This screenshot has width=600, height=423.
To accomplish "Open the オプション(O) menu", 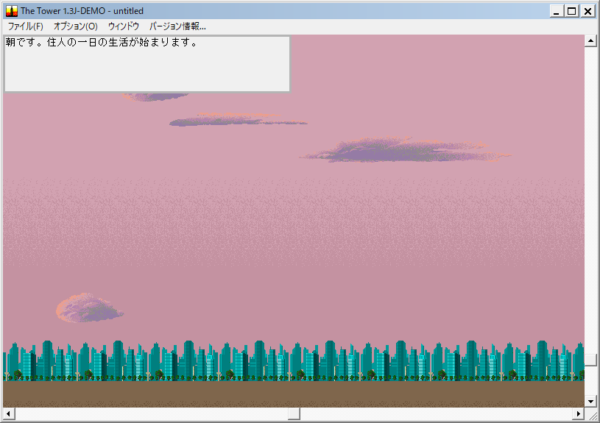I will tap(75, 26).
